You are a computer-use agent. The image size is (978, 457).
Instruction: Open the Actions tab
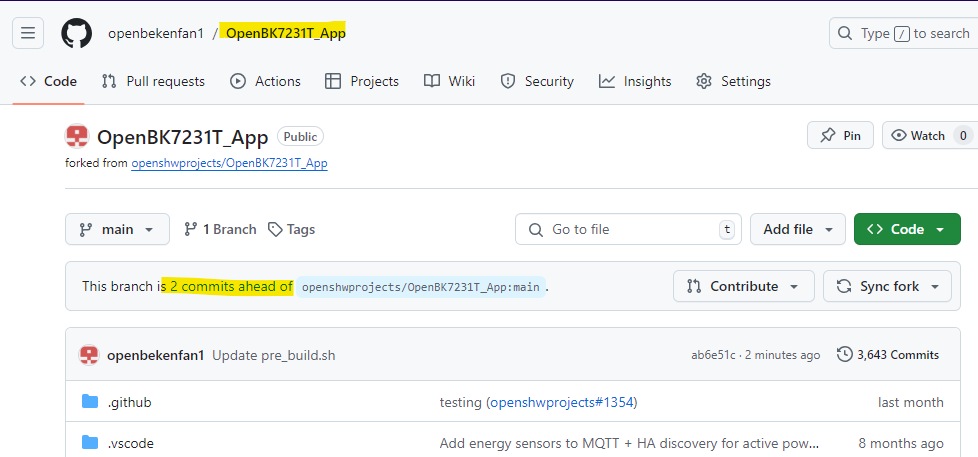tap(265, 81)
